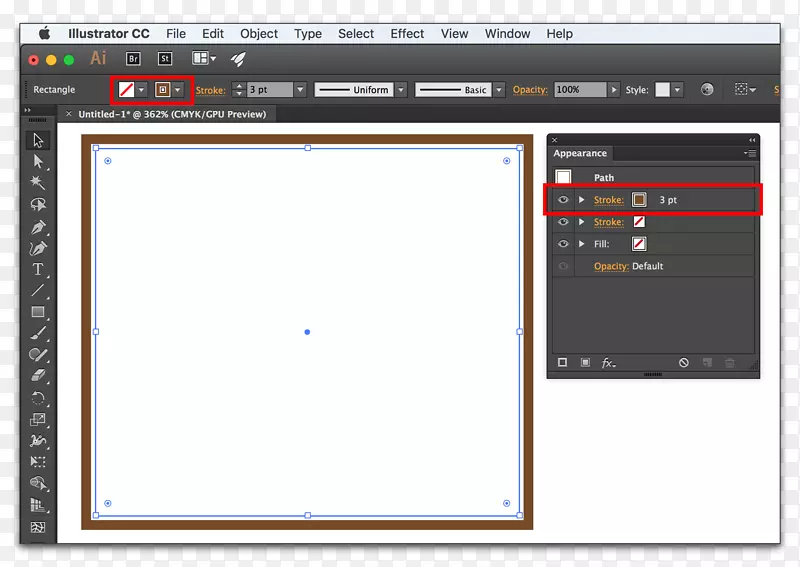Select the Width warp tool

[x=38, y=440]
